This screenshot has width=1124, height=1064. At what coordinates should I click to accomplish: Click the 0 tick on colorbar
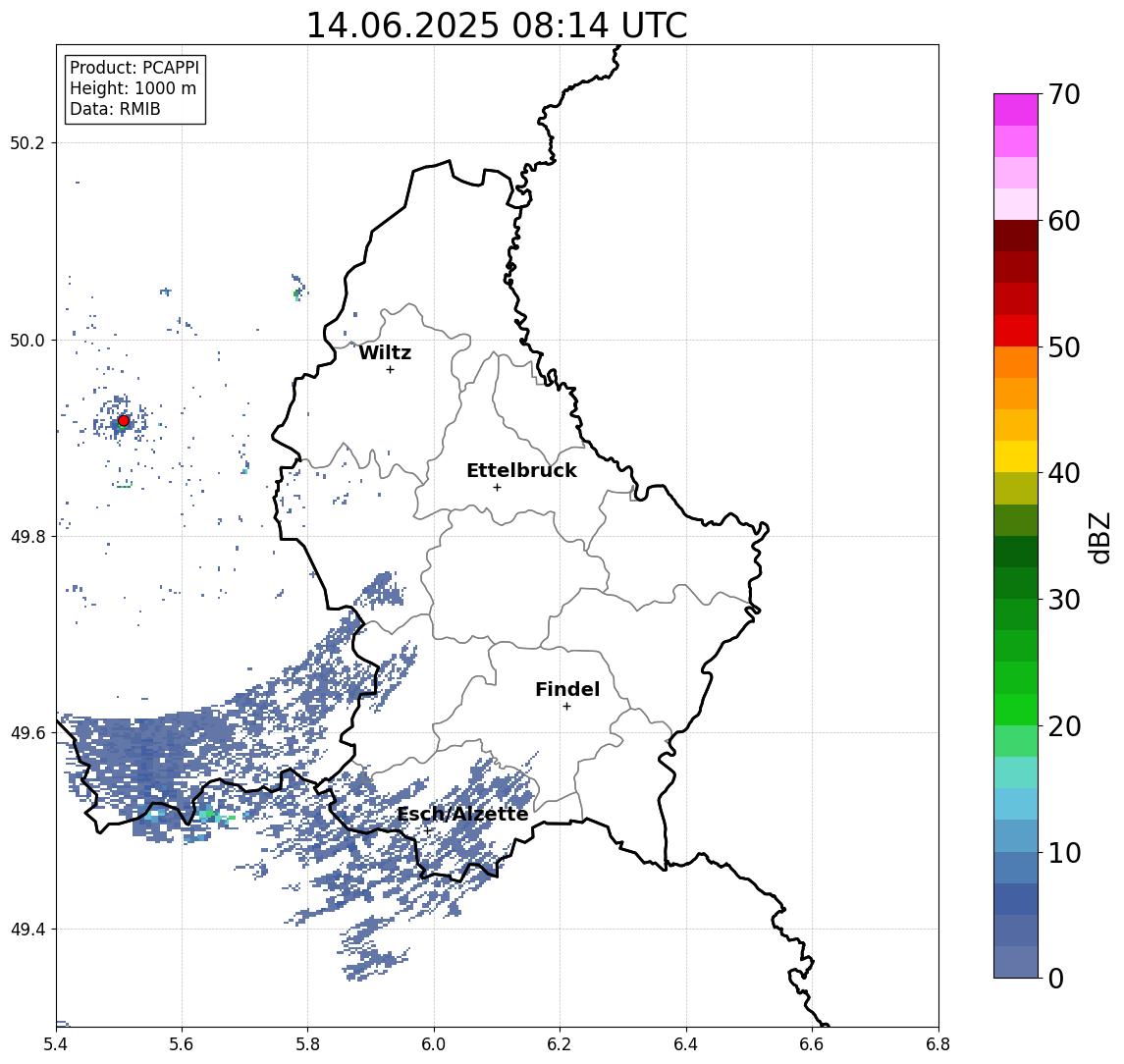click(x=1056, y=978)
